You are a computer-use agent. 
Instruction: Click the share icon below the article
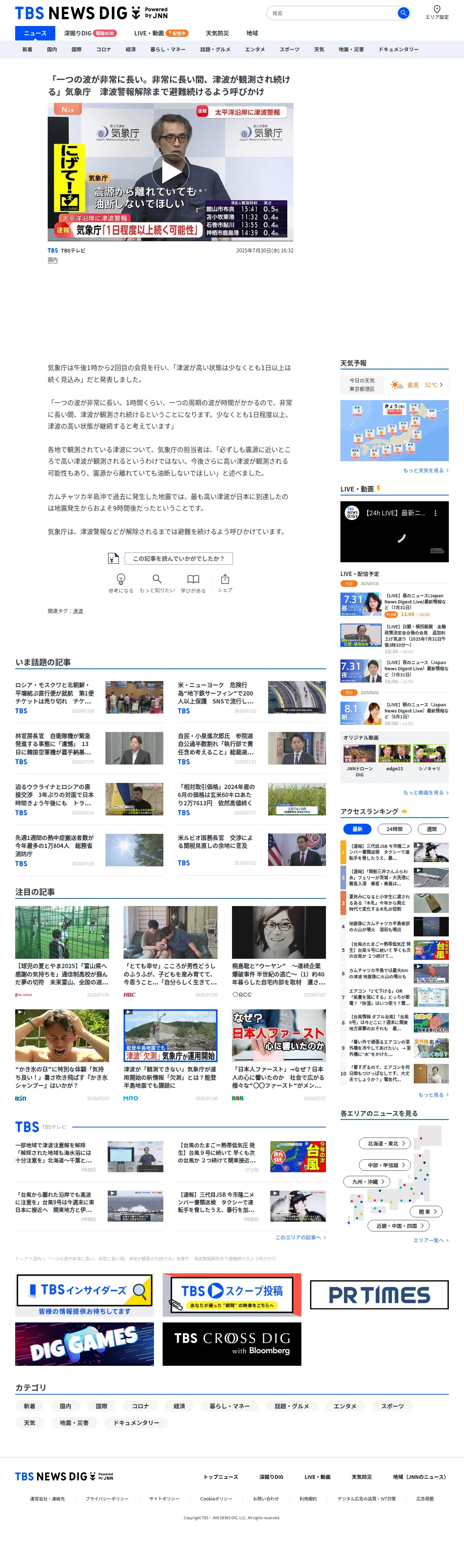point(225,578)
